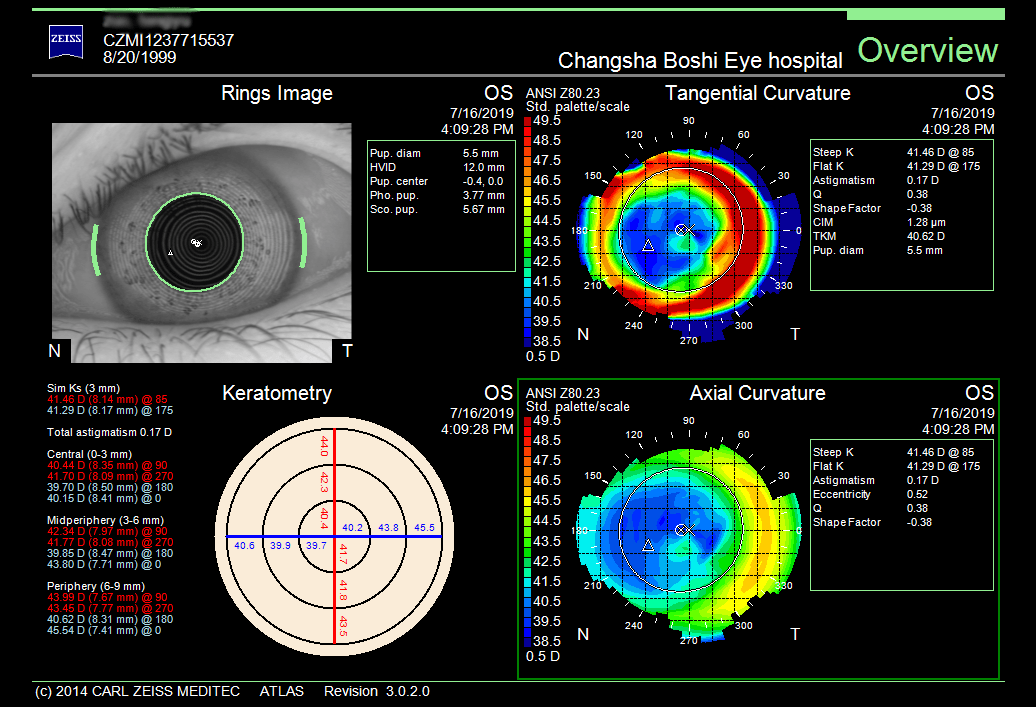Click the 0.5 D step label under tangential scale

point(542,357)
